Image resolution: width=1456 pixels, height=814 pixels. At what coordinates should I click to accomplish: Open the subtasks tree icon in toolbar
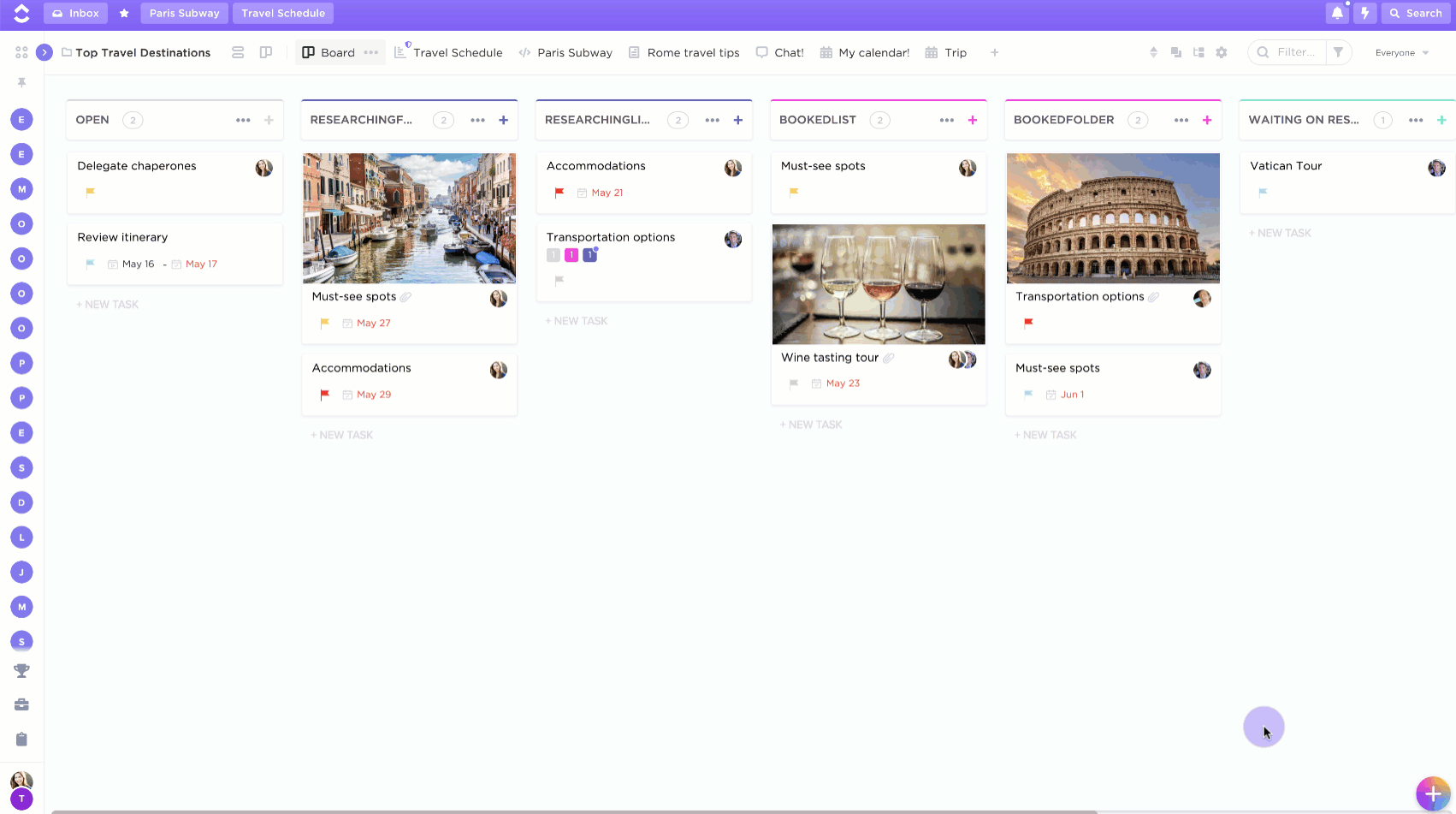(x=1199, y=52)
